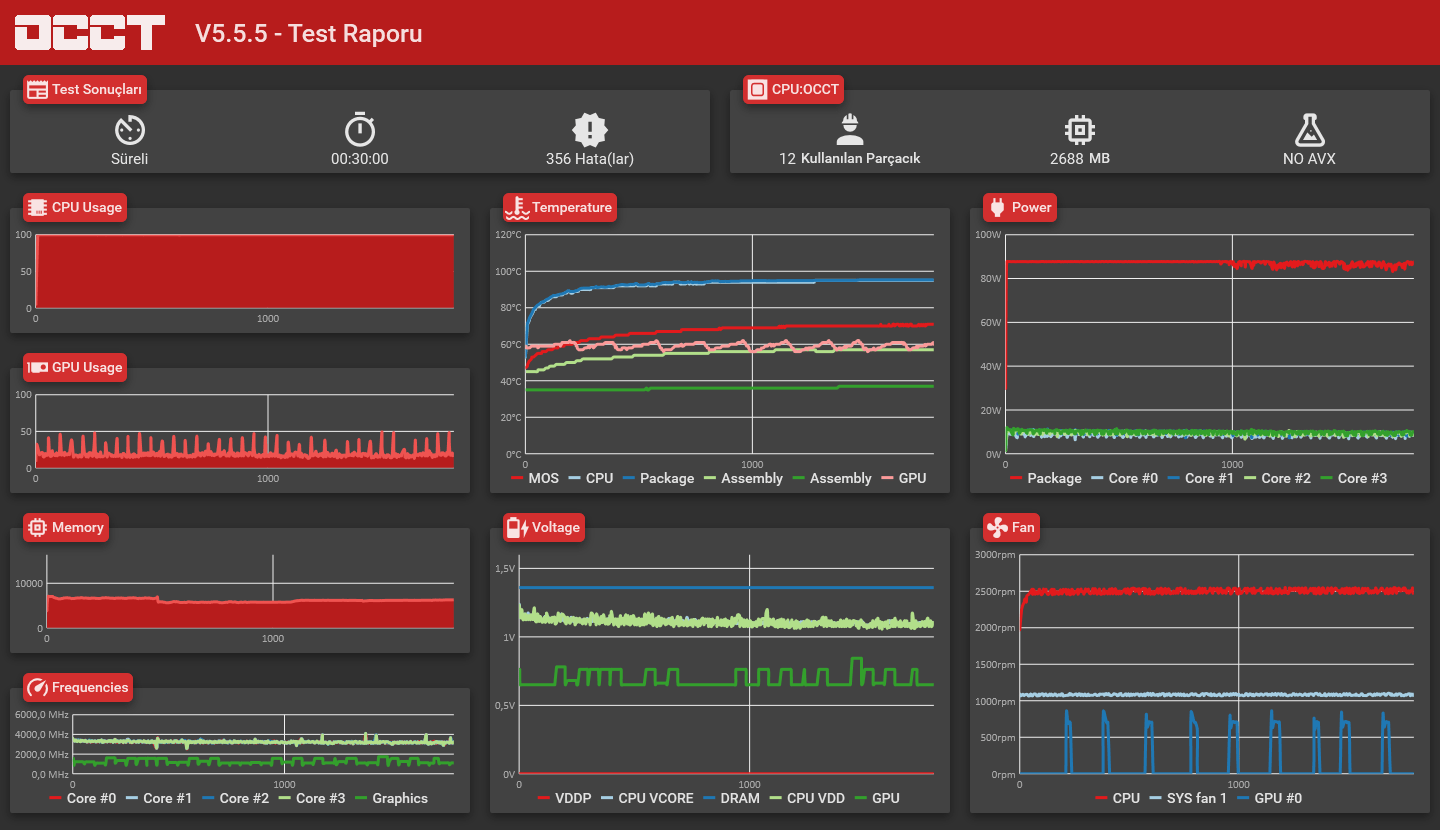Select the CPU:OCCT section label
The image size is (1440, 830).
794,90
